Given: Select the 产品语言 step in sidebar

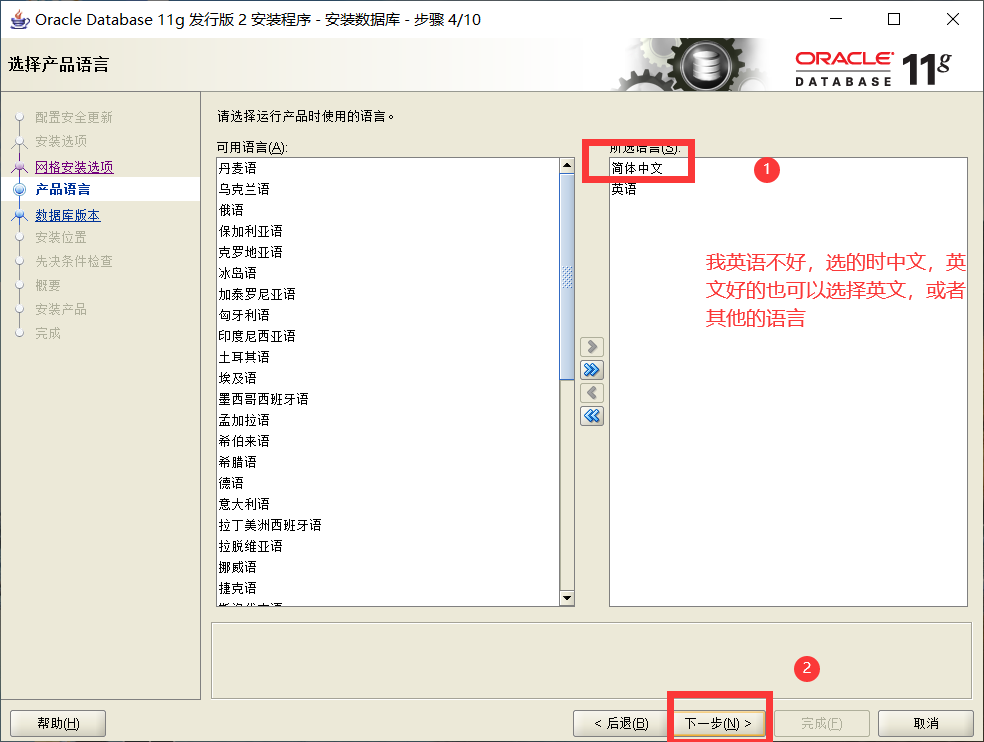Looking at the screenshot, I should coord(63,189).
